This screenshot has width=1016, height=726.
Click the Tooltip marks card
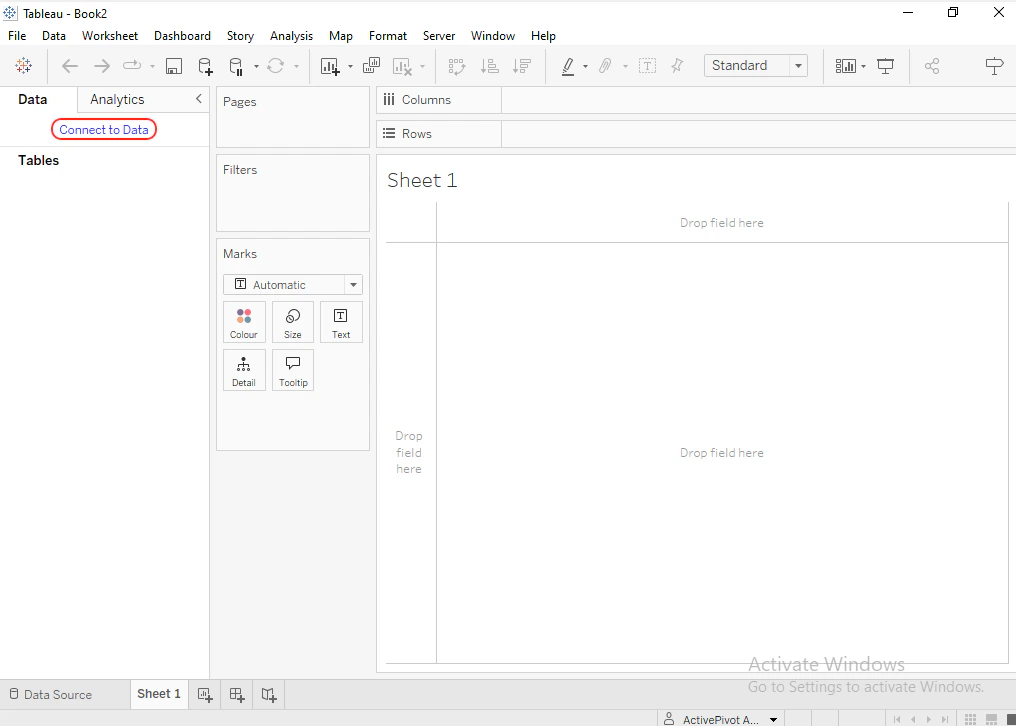tap(293, 370)
